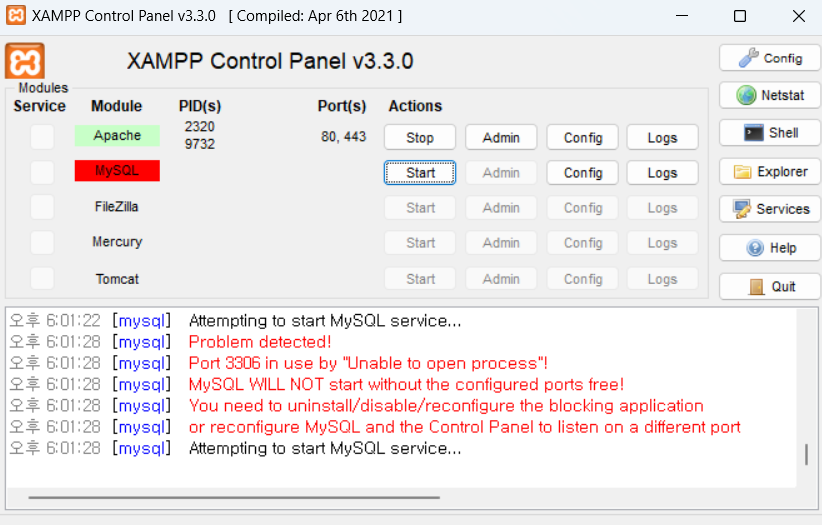
Task: Click the Port(s) column header
Action: 342,106
